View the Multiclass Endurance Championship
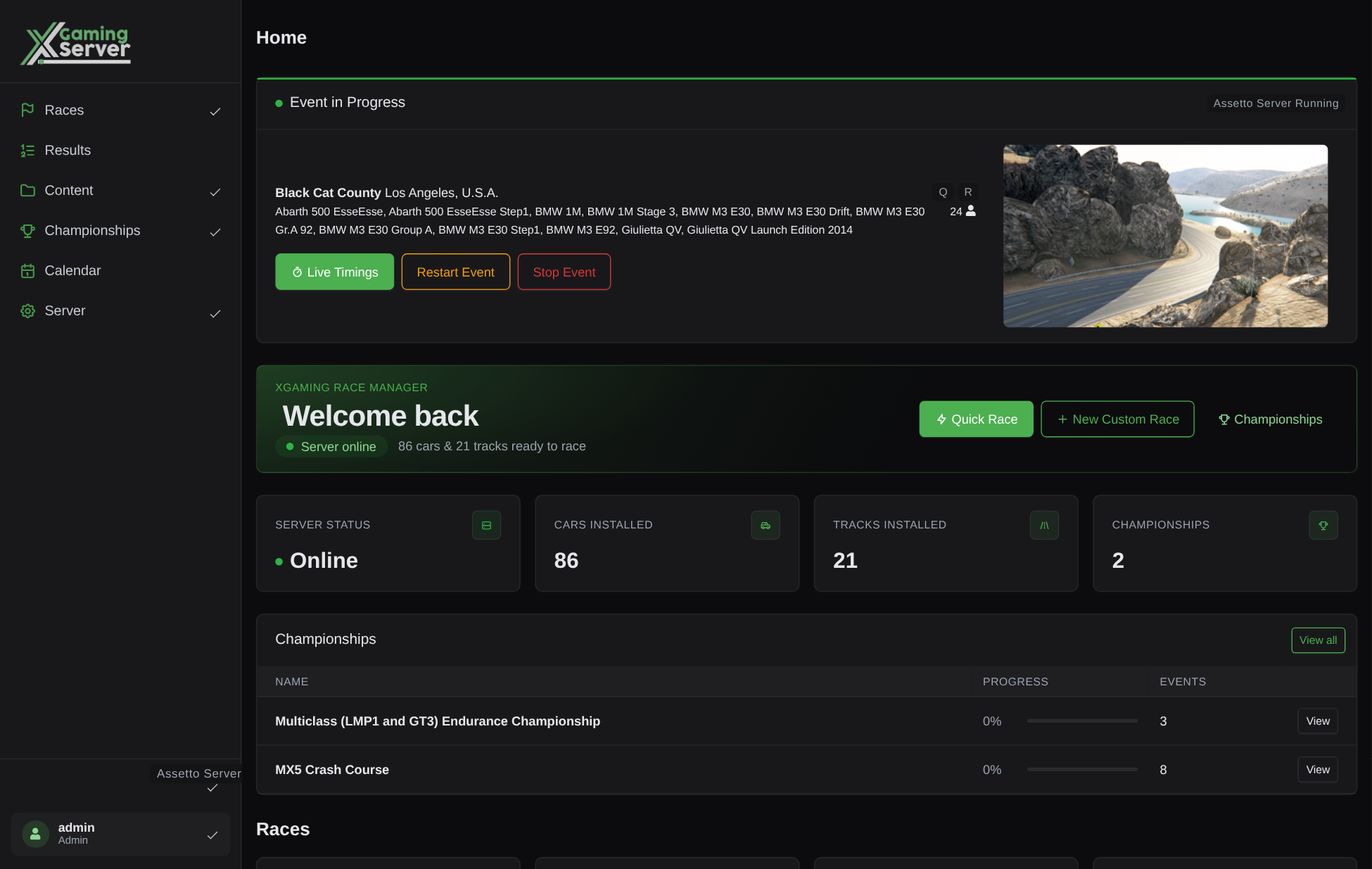 click(1318, 721)
